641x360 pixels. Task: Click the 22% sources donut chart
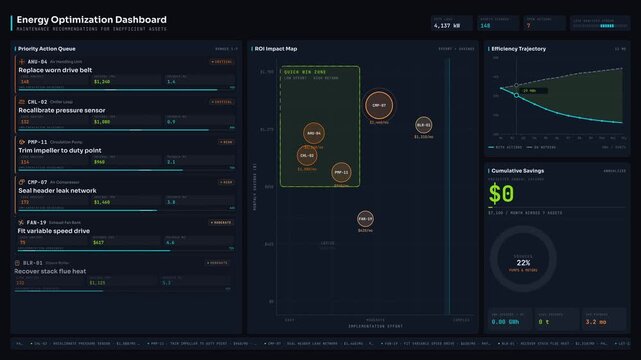click(523, 259)
